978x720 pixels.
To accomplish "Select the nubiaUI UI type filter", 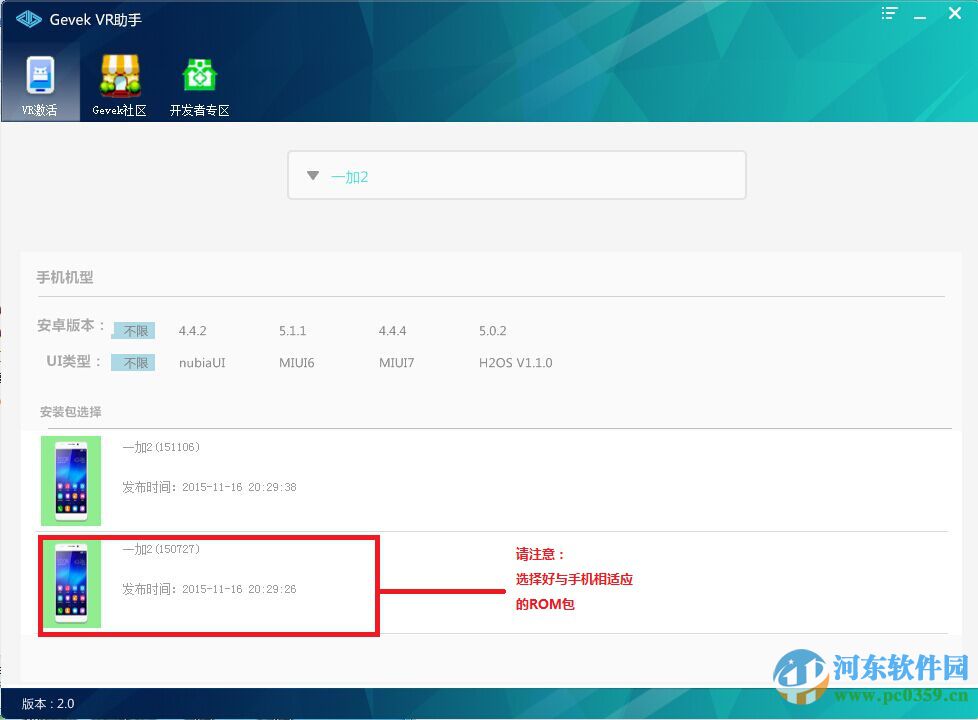I will click(201, 362).
